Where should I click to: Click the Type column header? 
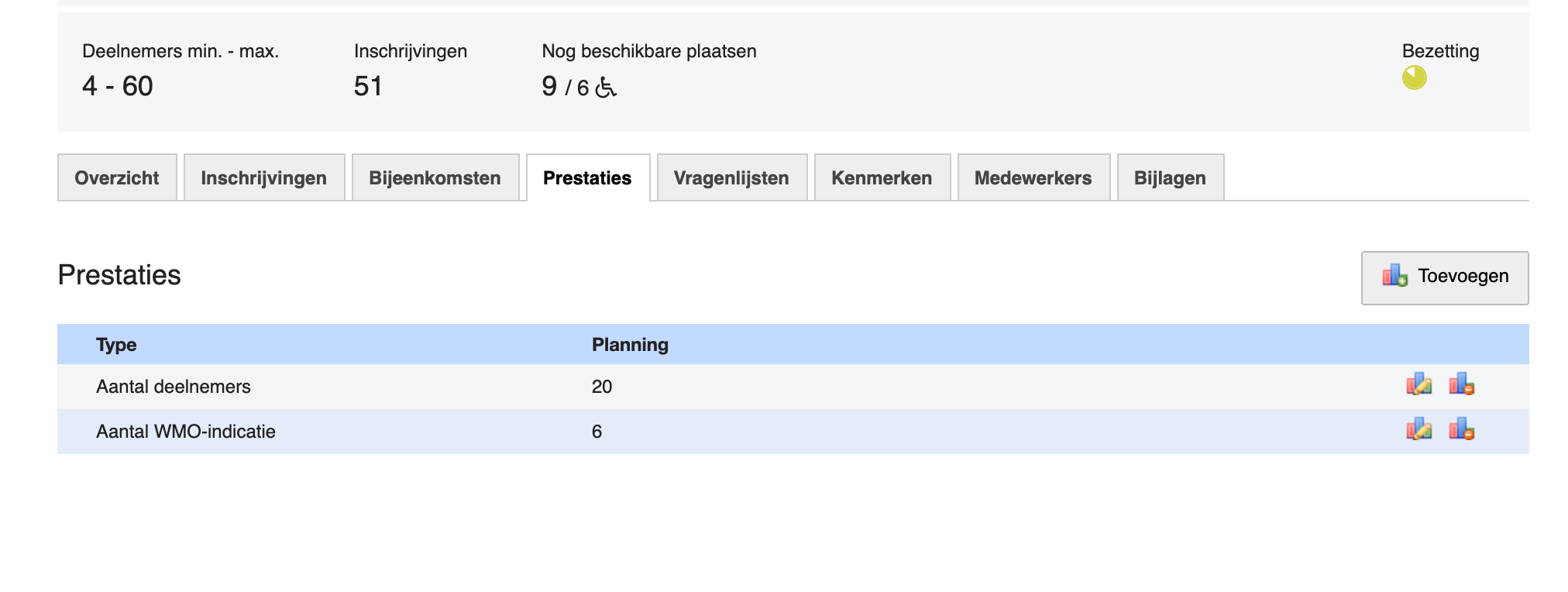tap(116, 345)
